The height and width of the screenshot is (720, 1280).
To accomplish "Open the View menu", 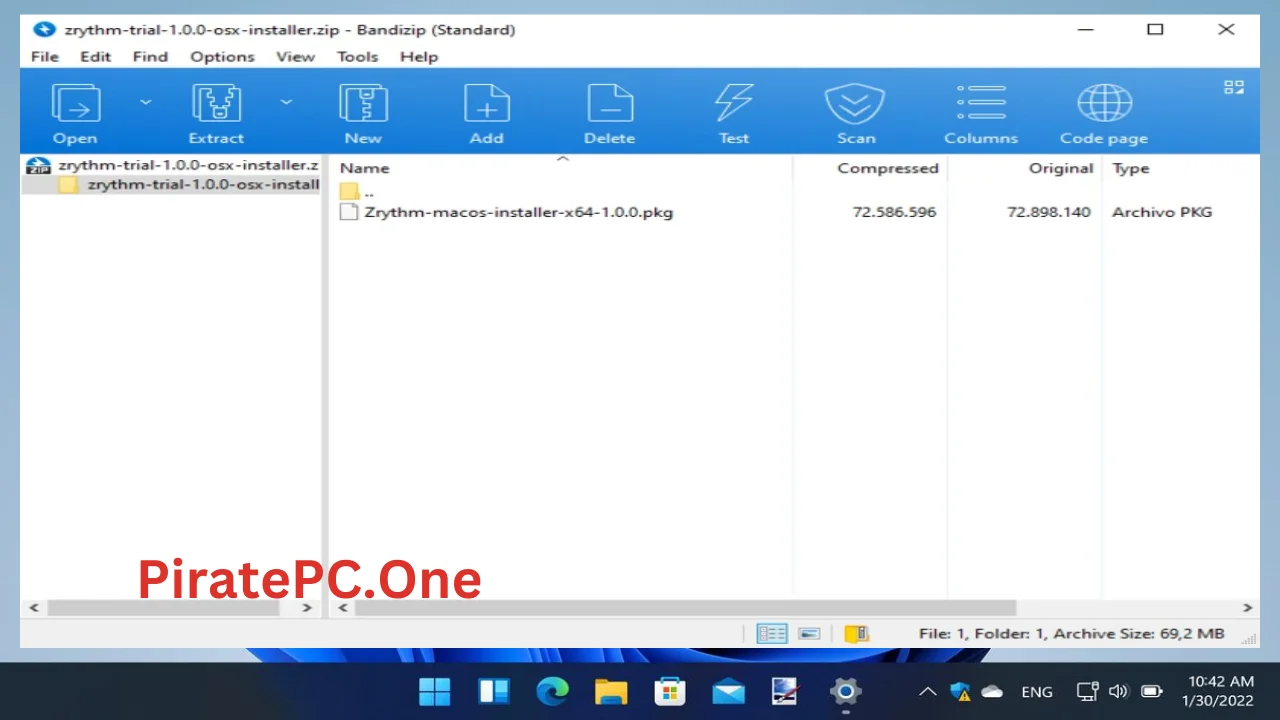I will point(295,56).
